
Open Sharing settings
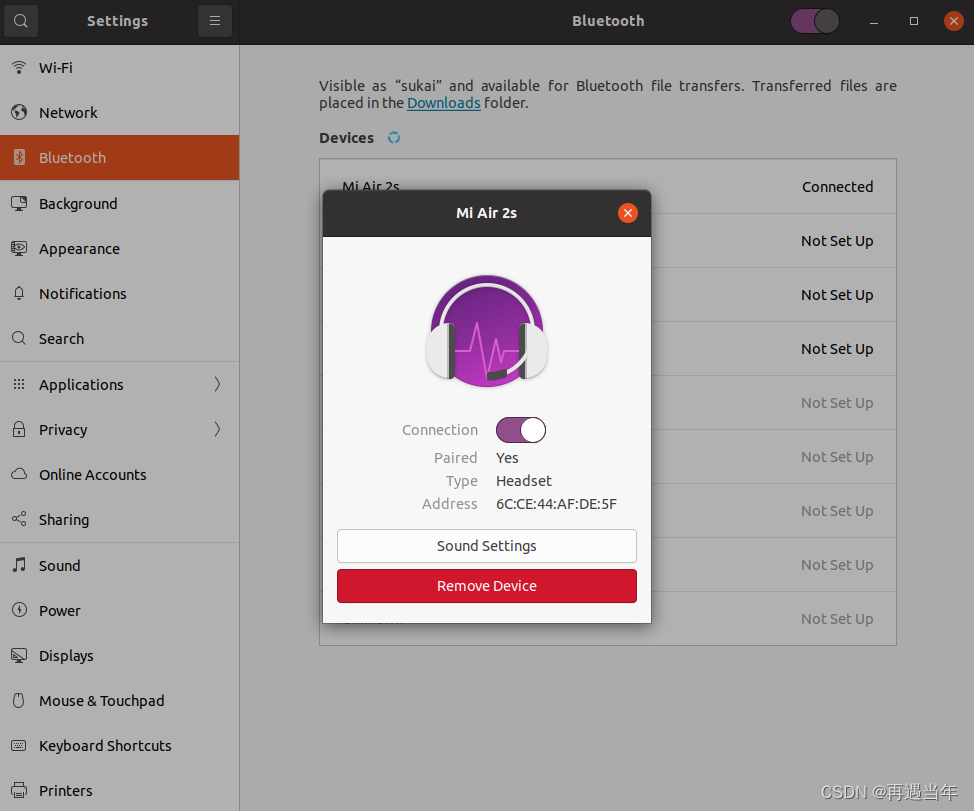(119, 520)
